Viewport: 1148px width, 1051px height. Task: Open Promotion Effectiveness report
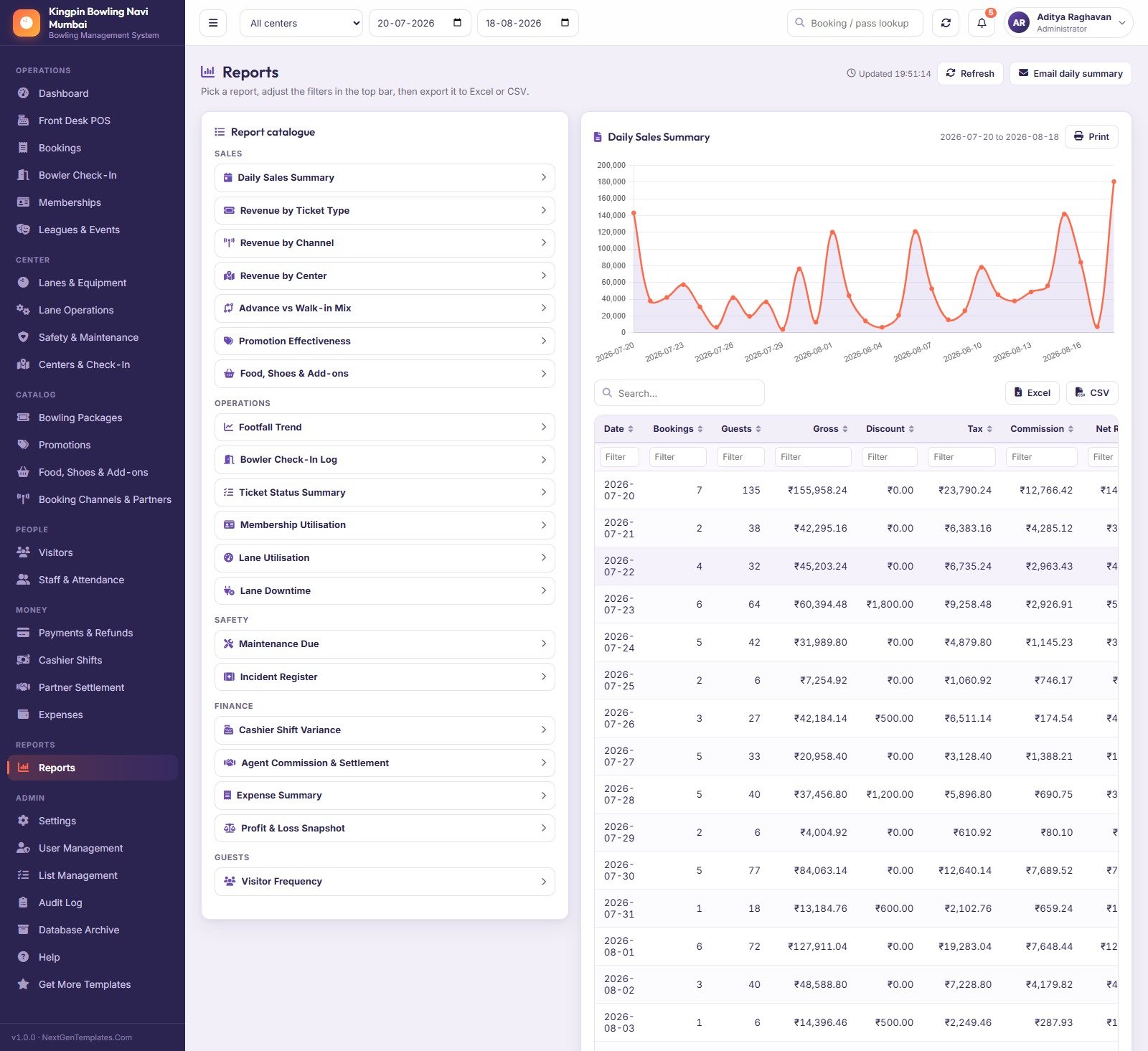coord(385,341)
